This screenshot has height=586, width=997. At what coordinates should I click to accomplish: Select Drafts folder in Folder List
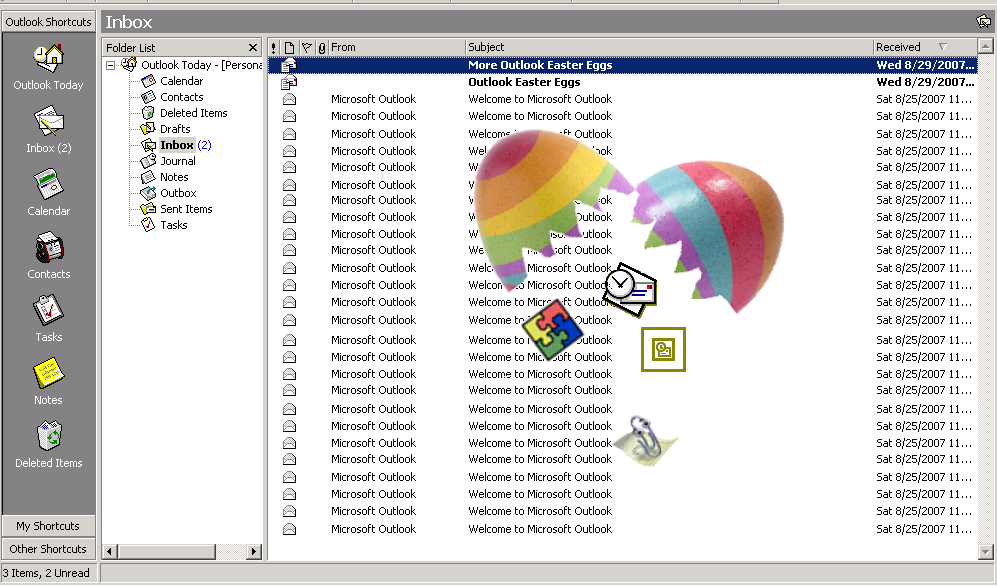point(175,128)
